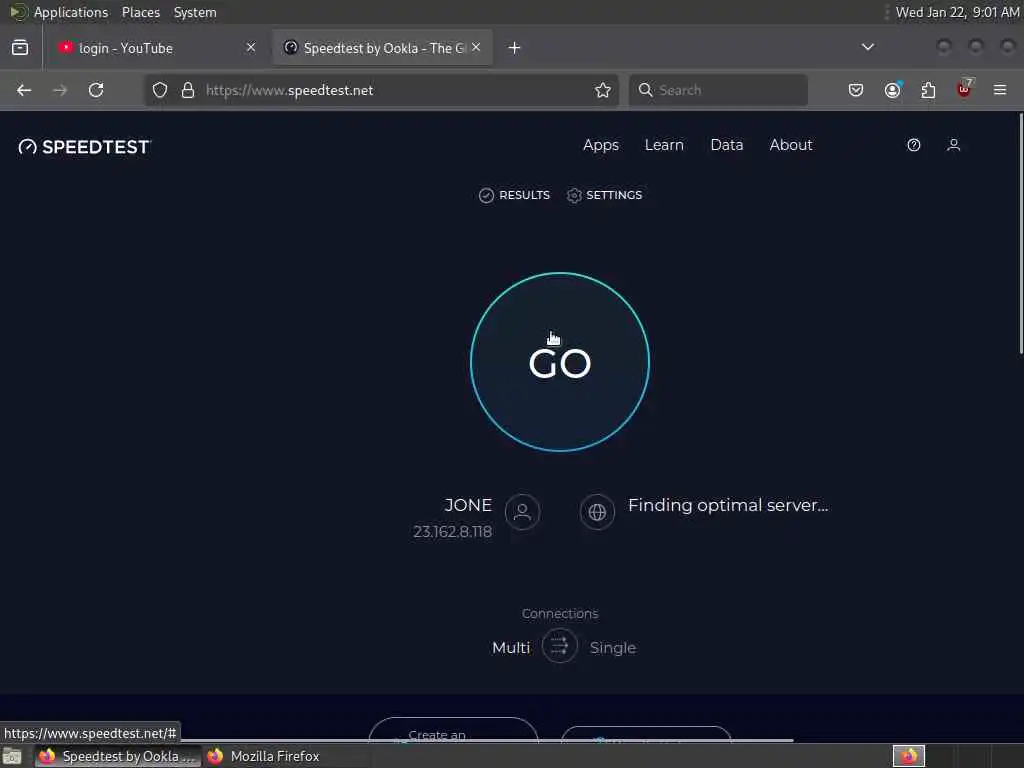Switch to the Speedtest by Ookla tab
Screen dimensions: 1024x768
tap(383, 48)
